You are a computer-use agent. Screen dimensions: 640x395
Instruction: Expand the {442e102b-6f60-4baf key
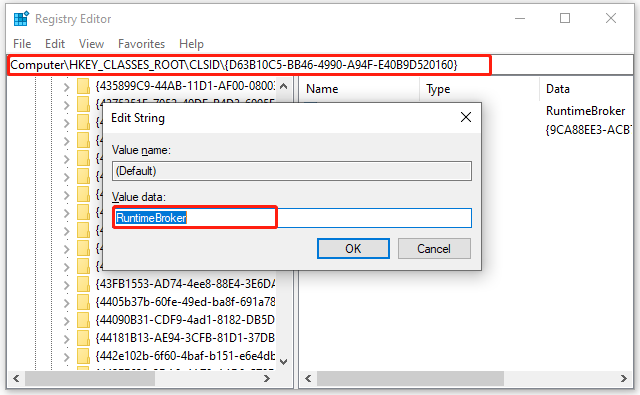(67, 357)
